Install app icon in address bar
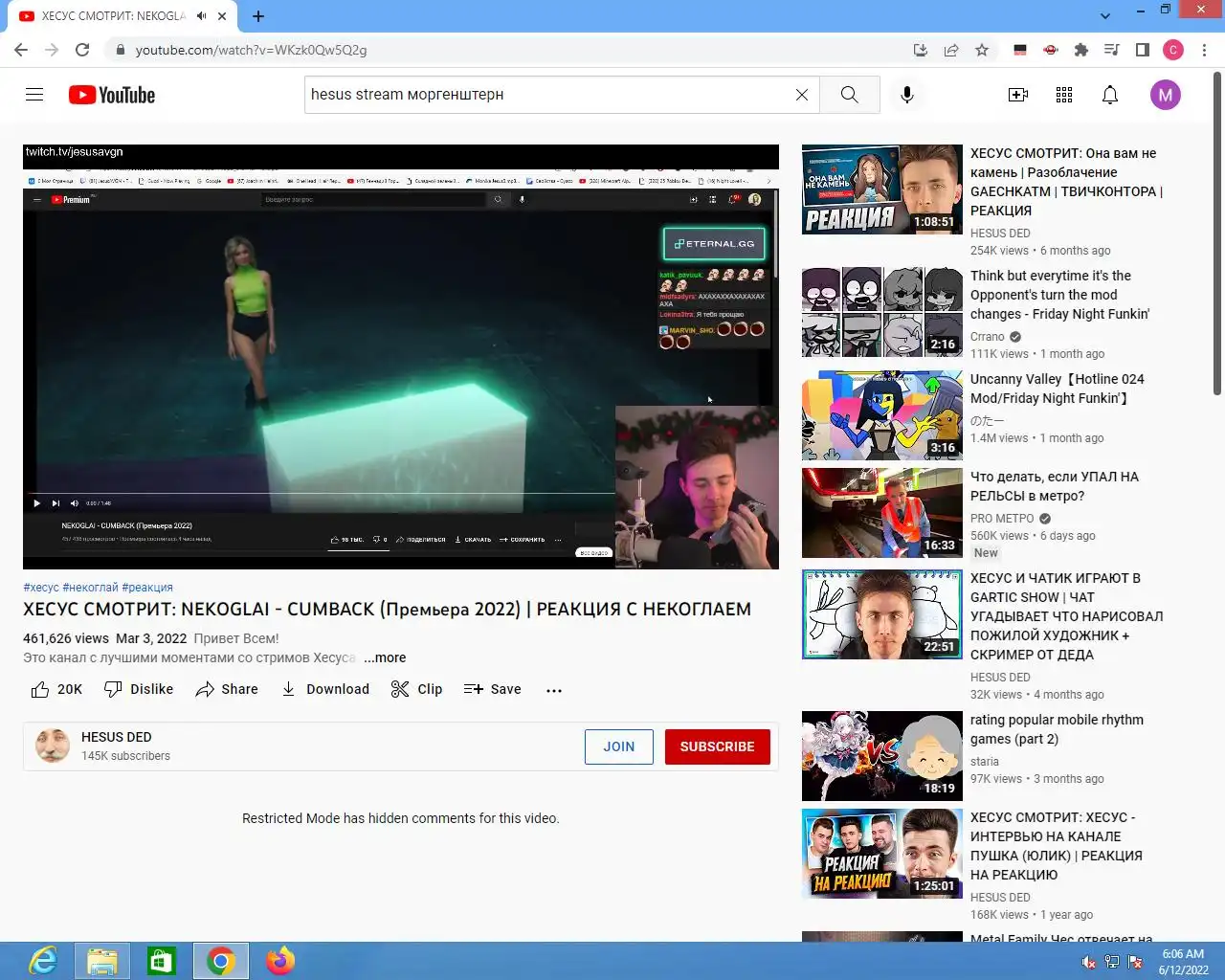Image resolution: width=1225 pixels, height=980 pixels. coord(921,50)
